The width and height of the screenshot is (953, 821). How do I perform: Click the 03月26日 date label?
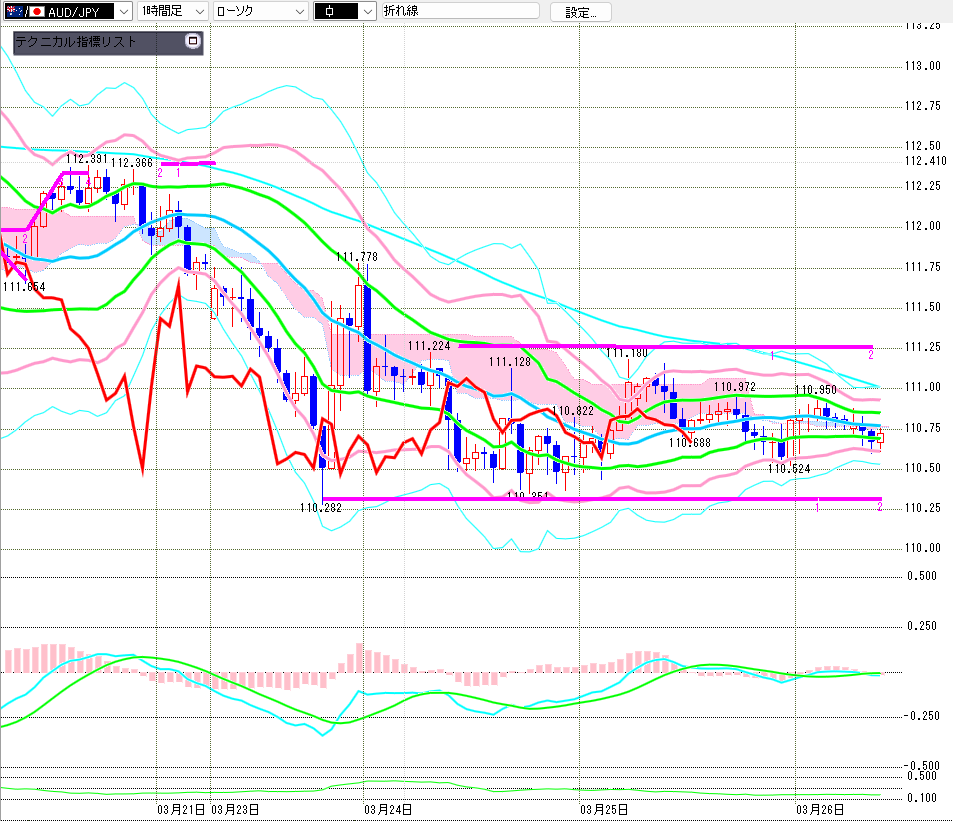click(x=819, y=808)
